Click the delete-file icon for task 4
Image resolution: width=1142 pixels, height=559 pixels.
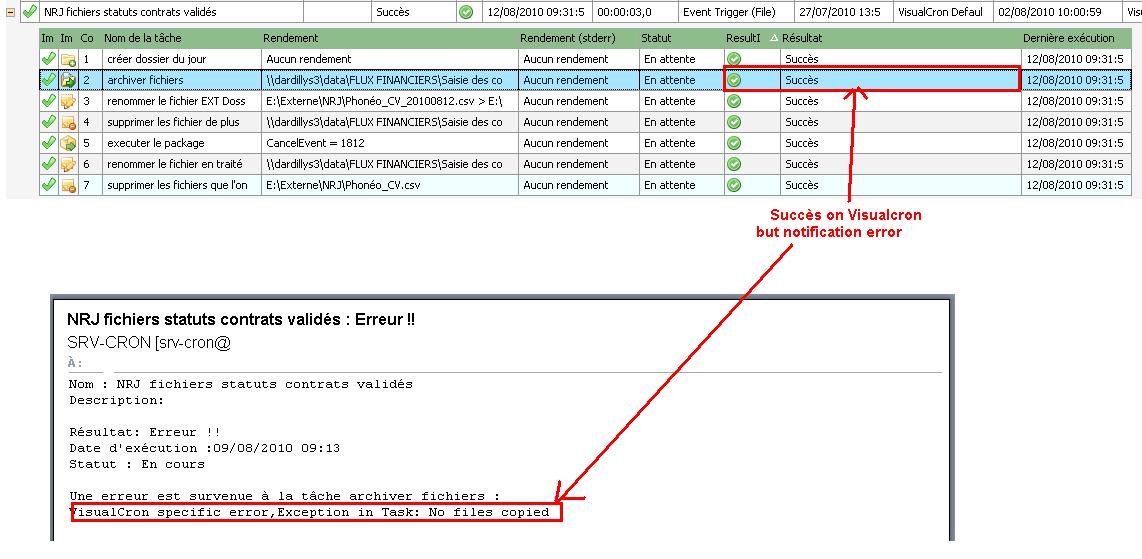[68, 122]
